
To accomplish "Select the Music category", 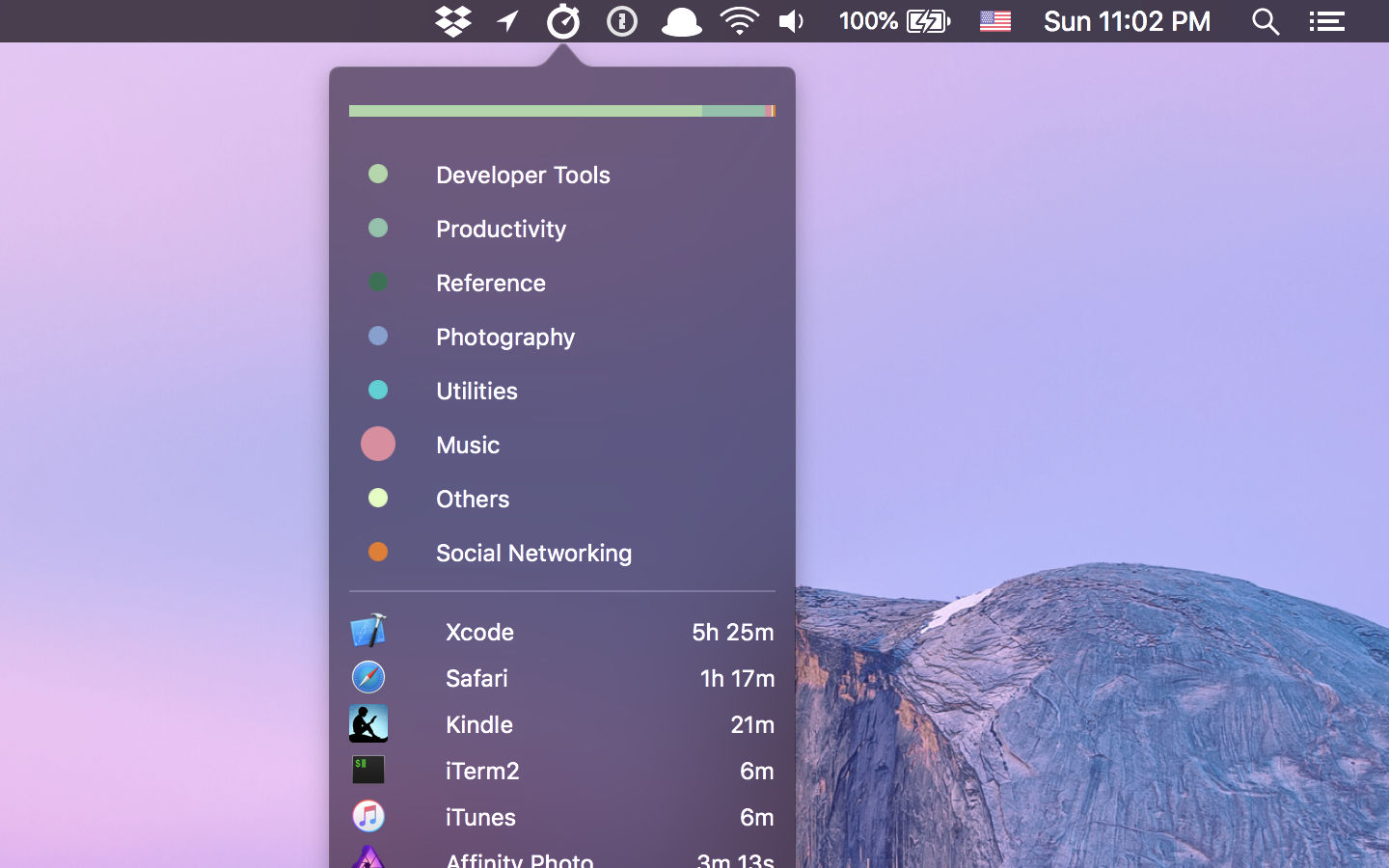I will tap(468, 445).
